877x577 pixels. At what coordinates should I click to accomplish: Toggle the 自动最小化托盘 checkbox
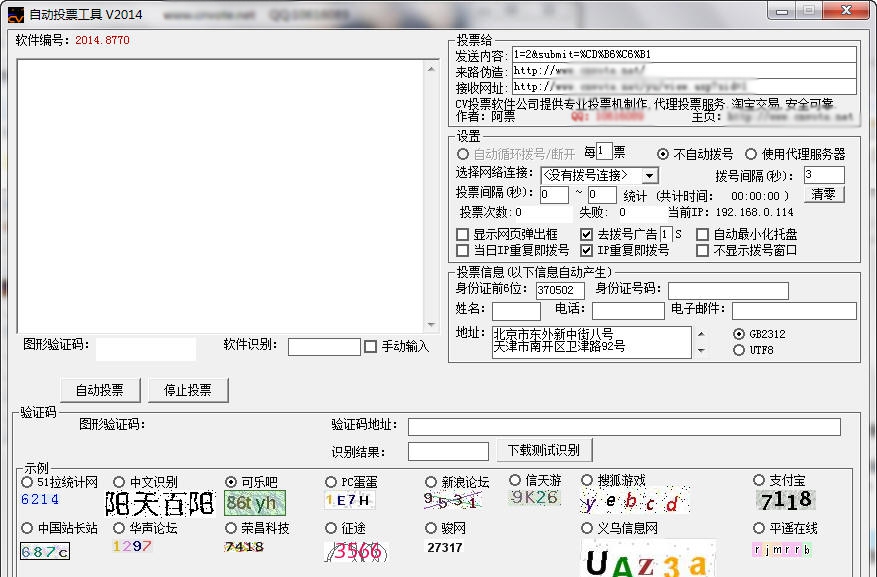tap(705, 235)
